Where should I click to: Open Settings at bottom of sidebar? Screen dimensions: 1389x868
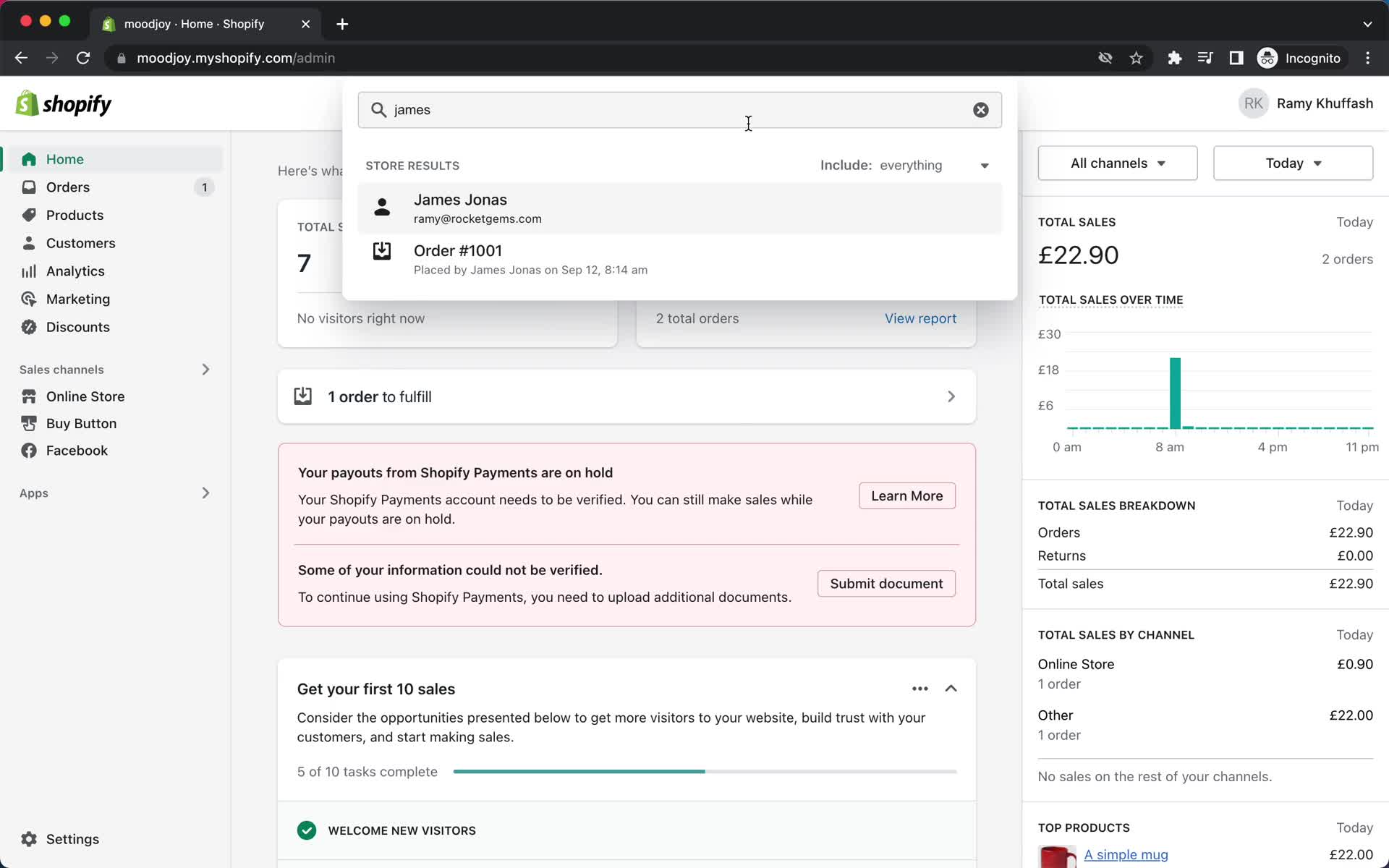click(72, 838)
